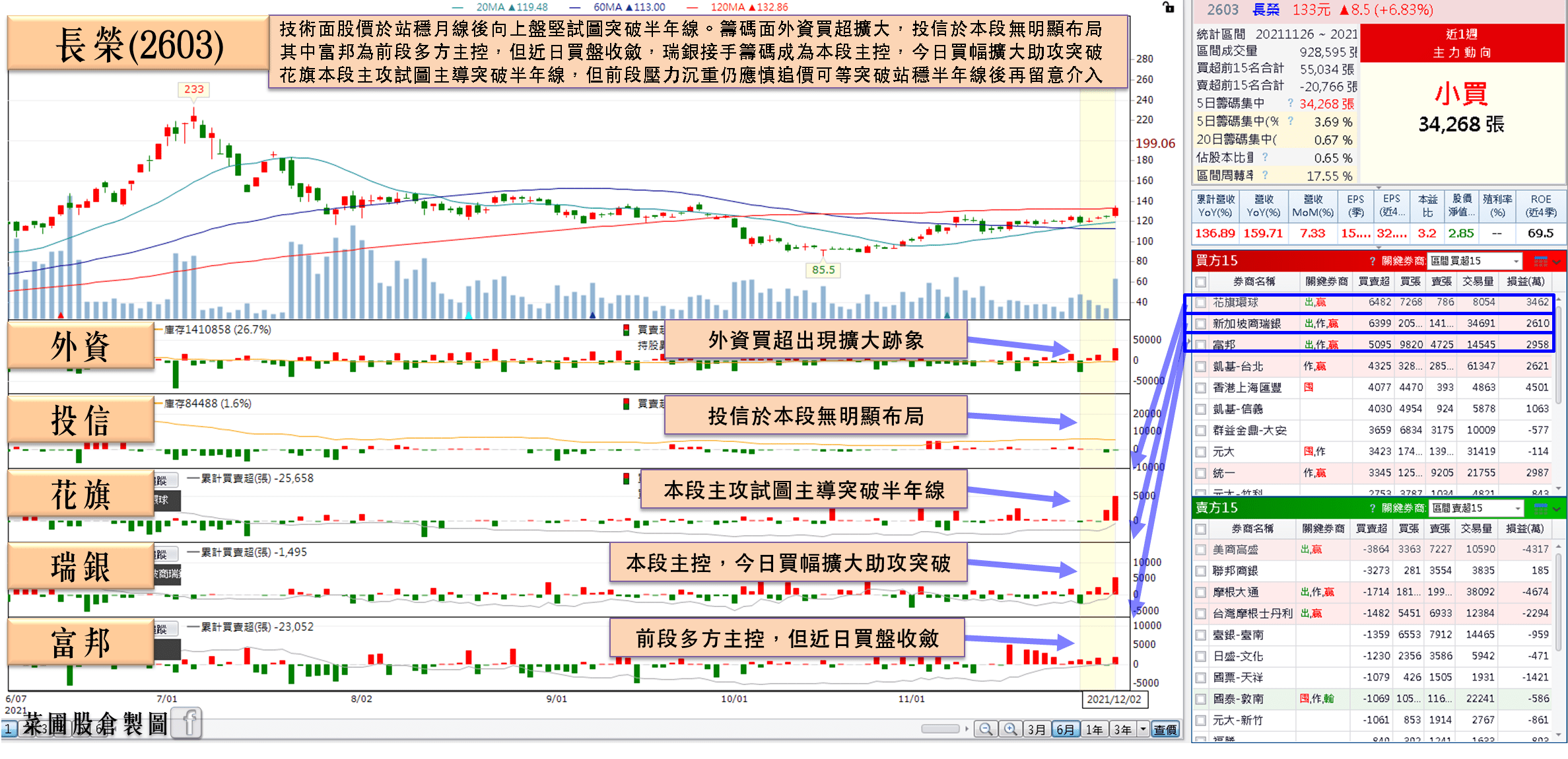1568x759 pixels.
Task: Click the Facebook icon at bottom left
Action: [x=187, y=723]
